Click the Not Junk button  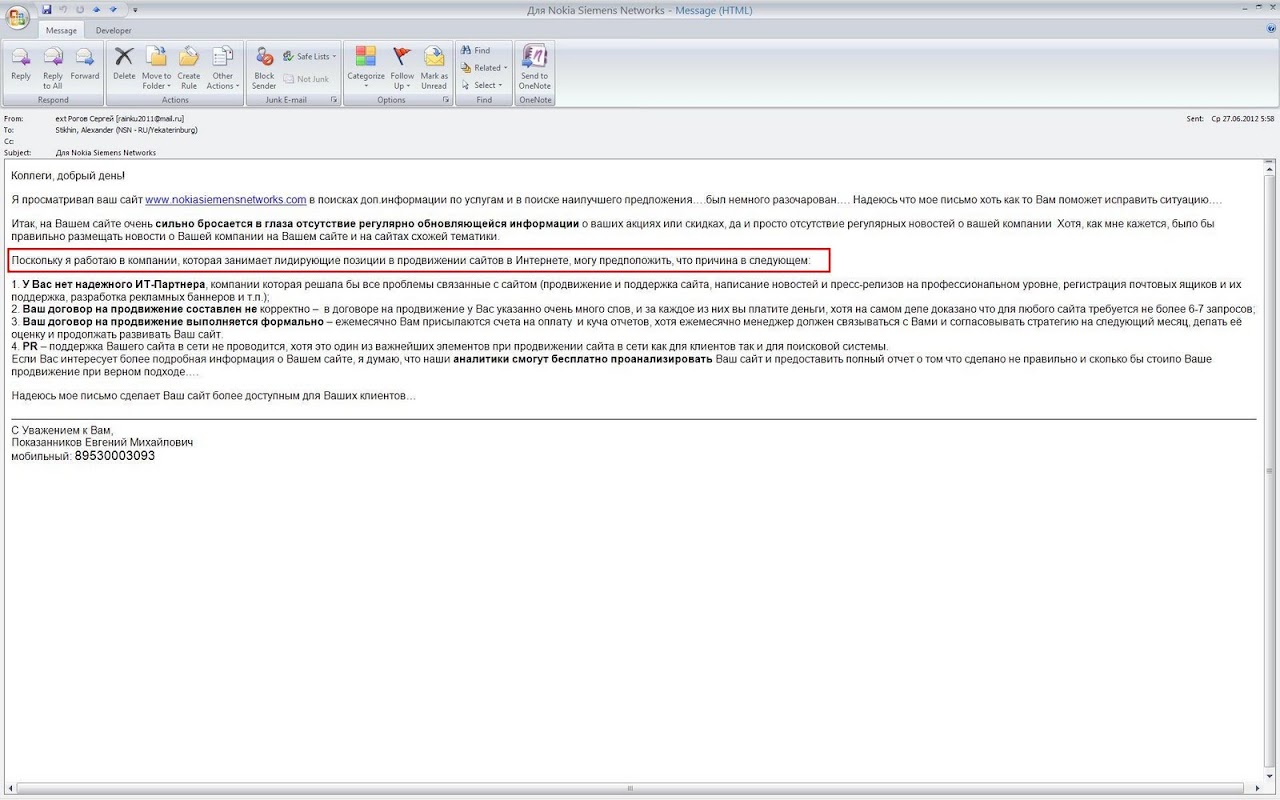tap(306, 79)
